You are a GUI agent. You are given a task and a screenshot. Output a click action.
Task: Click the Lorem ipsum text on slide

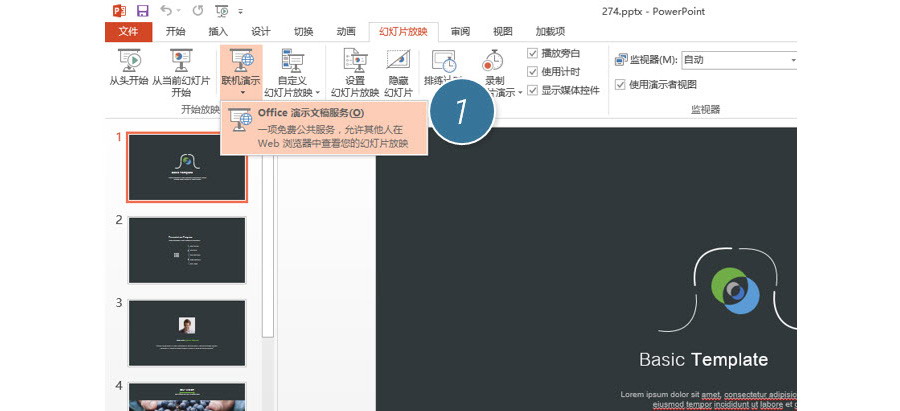[x=708, y=400]
